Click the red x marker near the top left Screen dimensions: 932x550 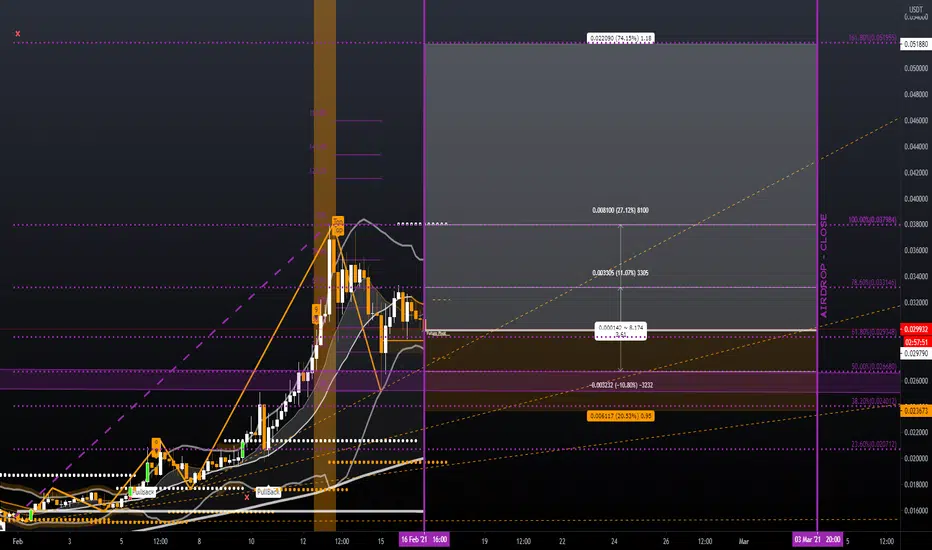point(18,34)
